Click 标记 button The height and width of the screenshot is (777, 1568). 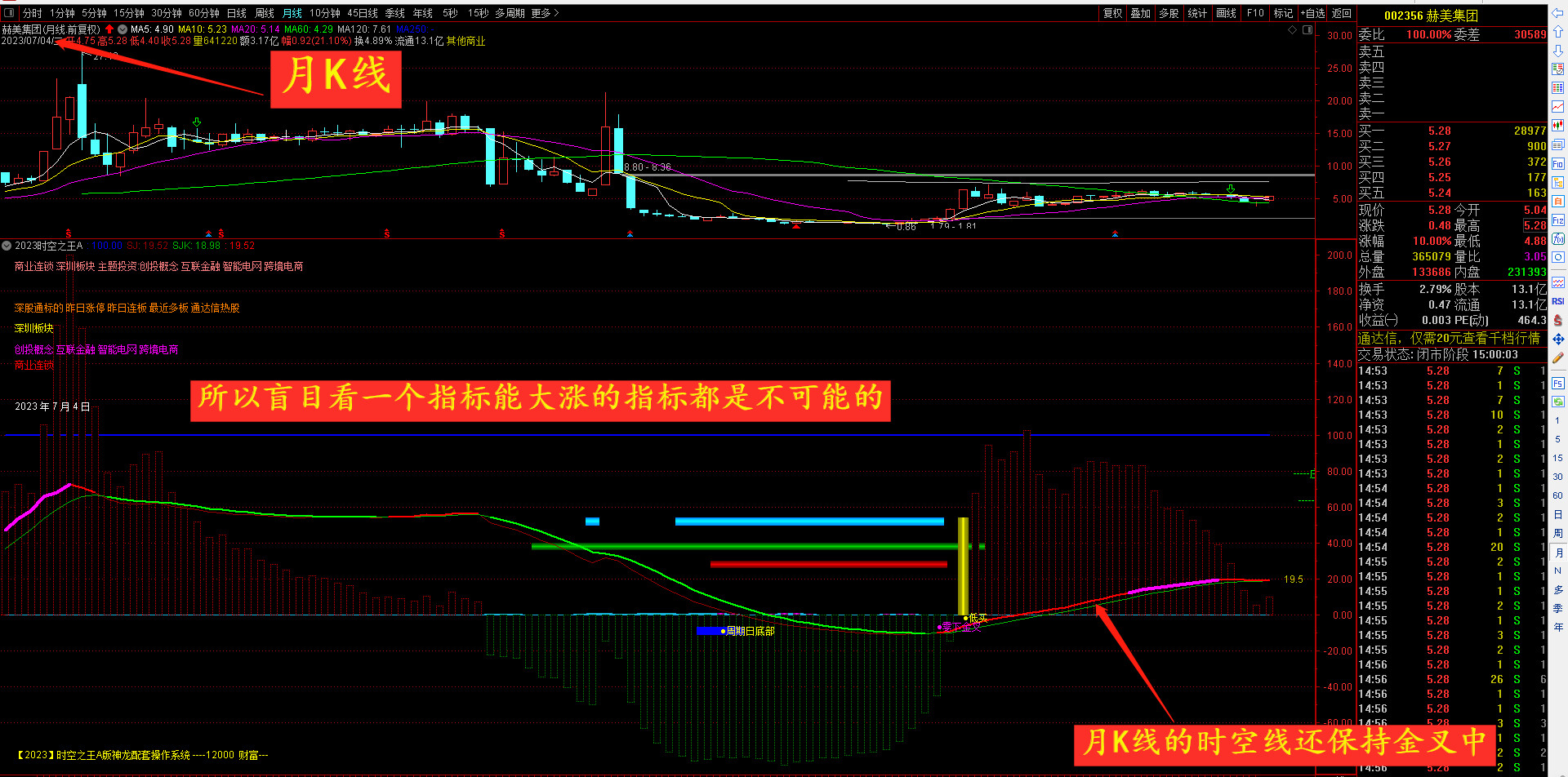coord(1283,13)
